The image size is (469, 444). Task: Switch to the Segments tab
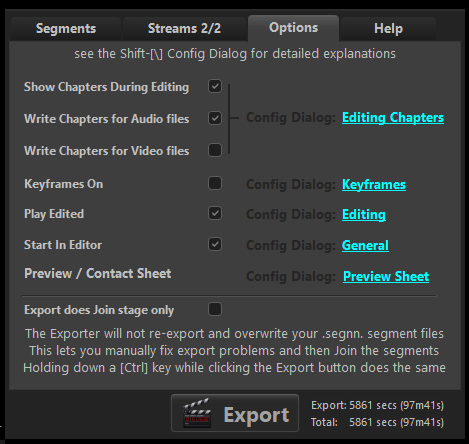tap(66, 29)
